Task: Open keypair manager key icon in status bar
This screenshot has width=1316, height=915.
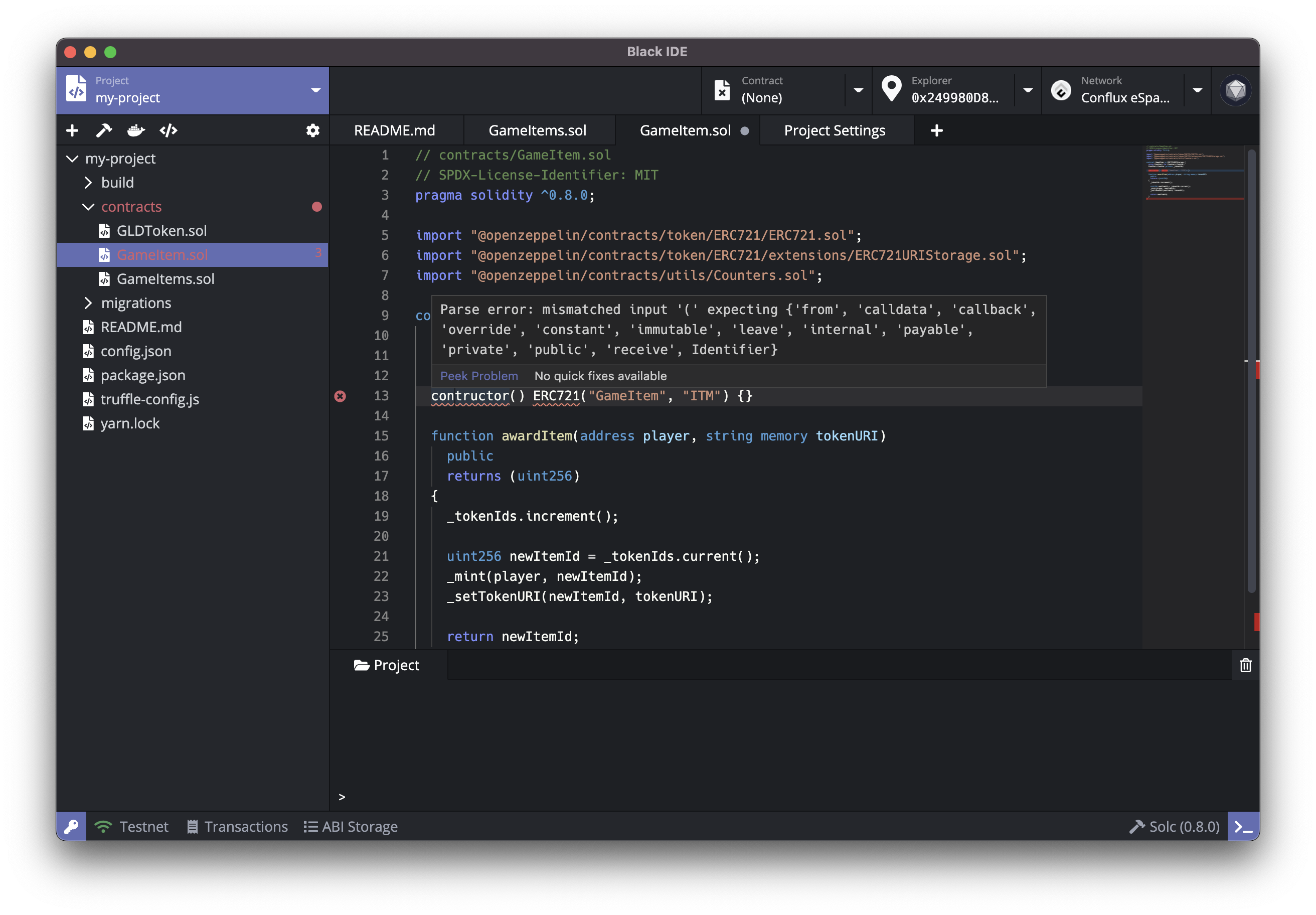Action: point(72,826)
